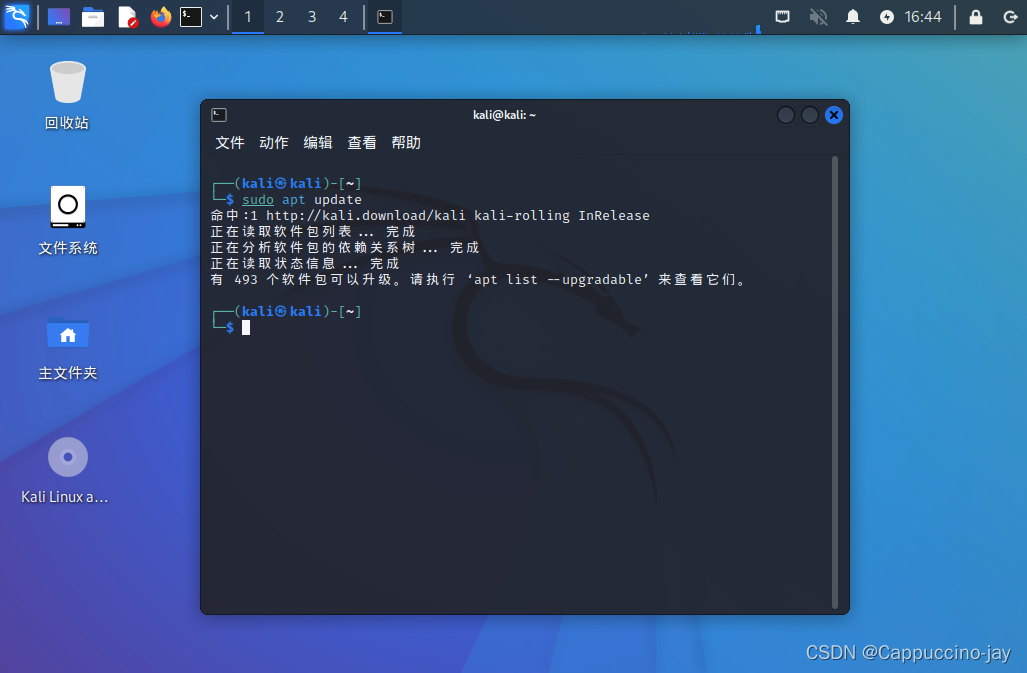Click the 正在读取软件包列表 output line
Viewport: 1027px width, 673px height.
pyautogui.click(x=313, y=232)
